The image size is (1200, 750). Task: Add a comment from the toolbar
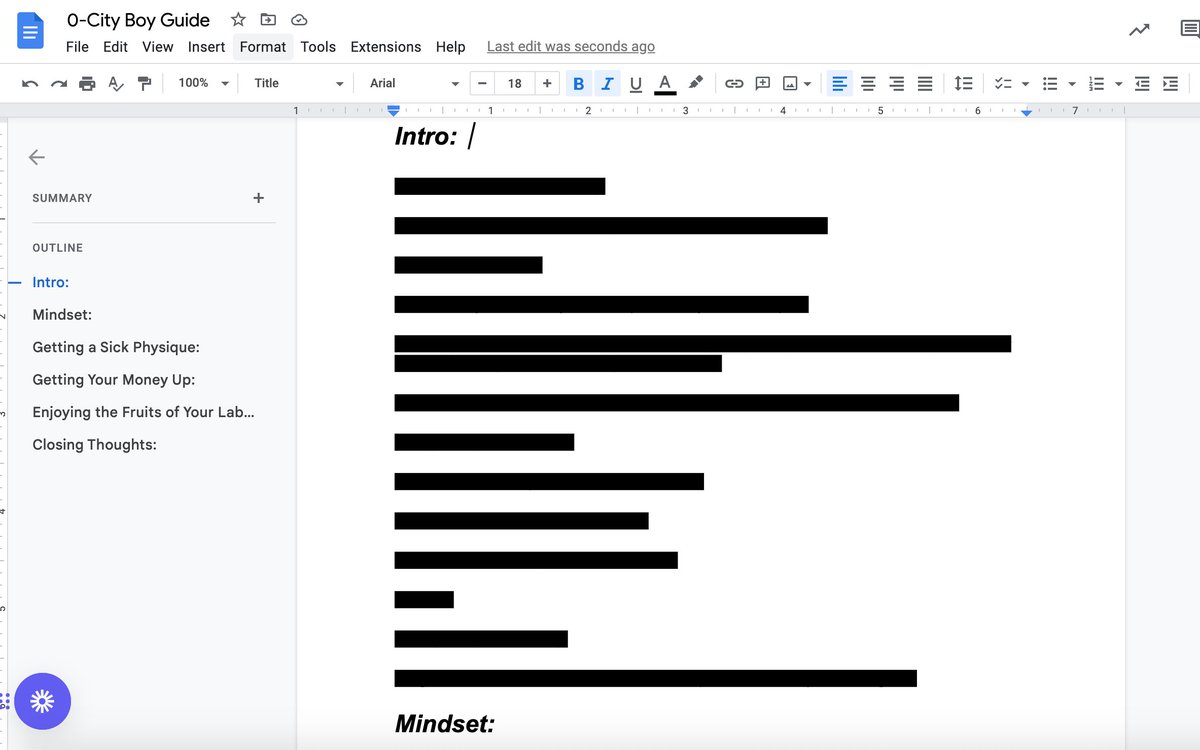(762, 83)
